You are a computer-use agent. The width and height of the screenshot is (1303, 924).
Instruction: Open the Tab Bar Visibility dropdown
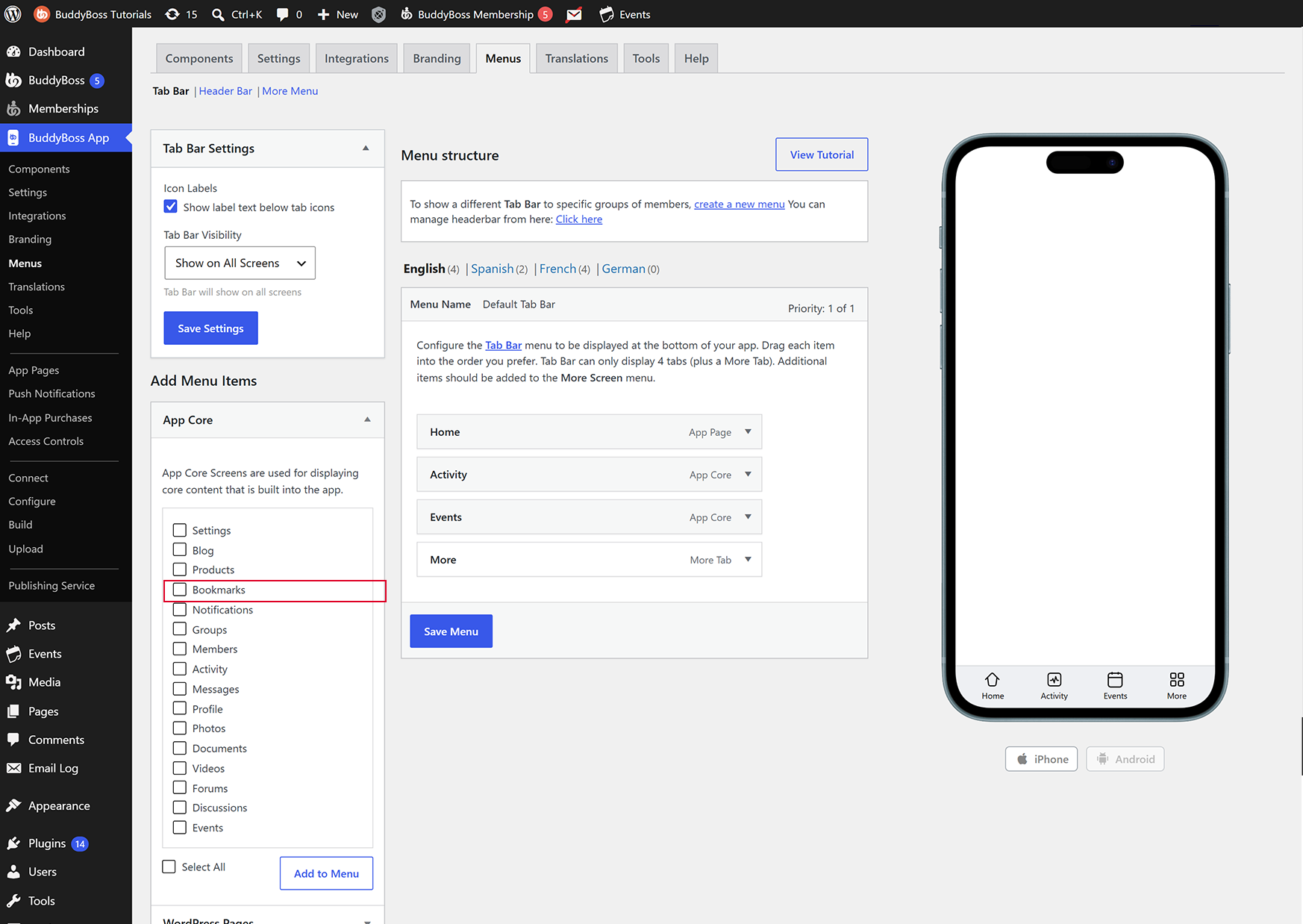[240, 263]
